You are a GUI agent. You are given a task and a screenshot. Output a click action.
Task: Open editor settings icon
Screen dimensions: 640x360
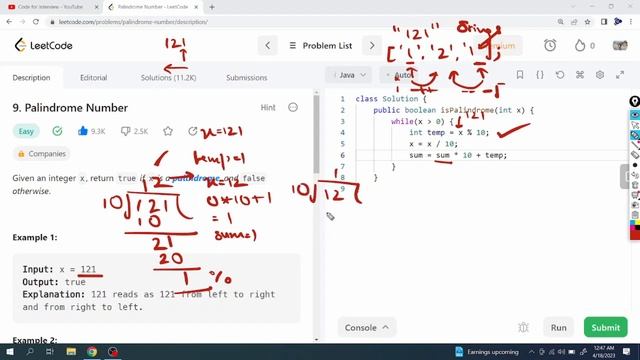coord(600,75)
